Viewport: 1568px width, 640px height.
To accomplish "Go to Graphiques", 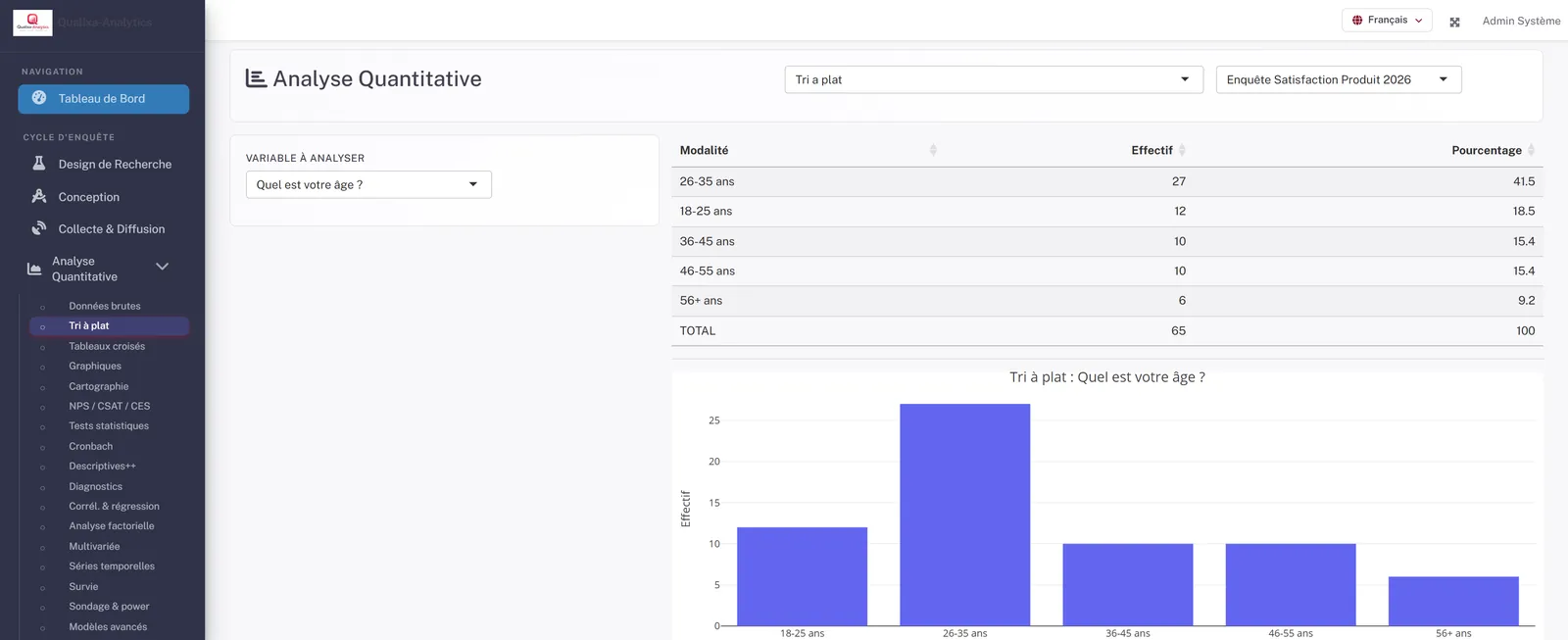I will pos(95,366).
